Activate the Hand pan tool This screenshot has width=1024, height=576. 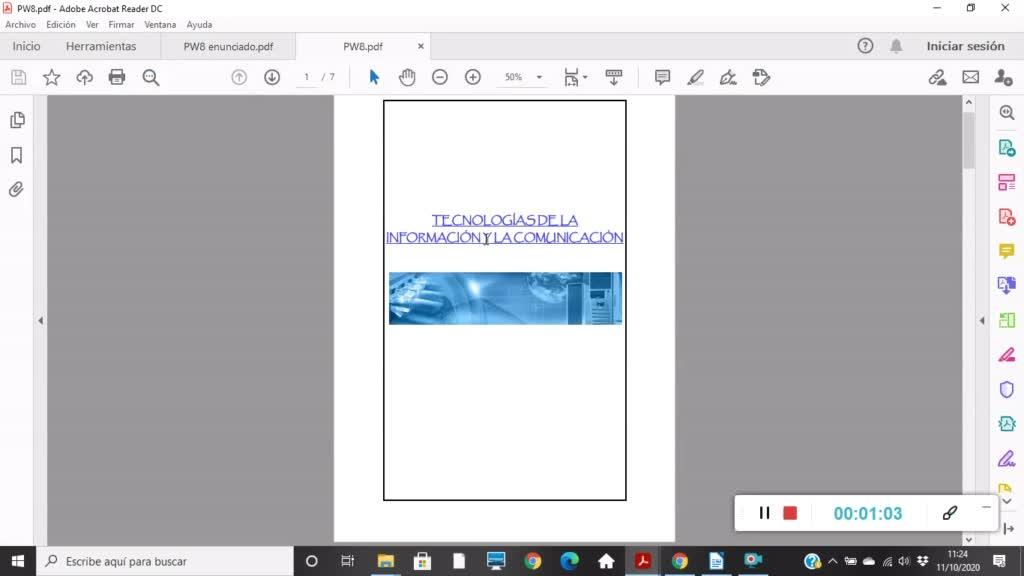tap(407, 77)
